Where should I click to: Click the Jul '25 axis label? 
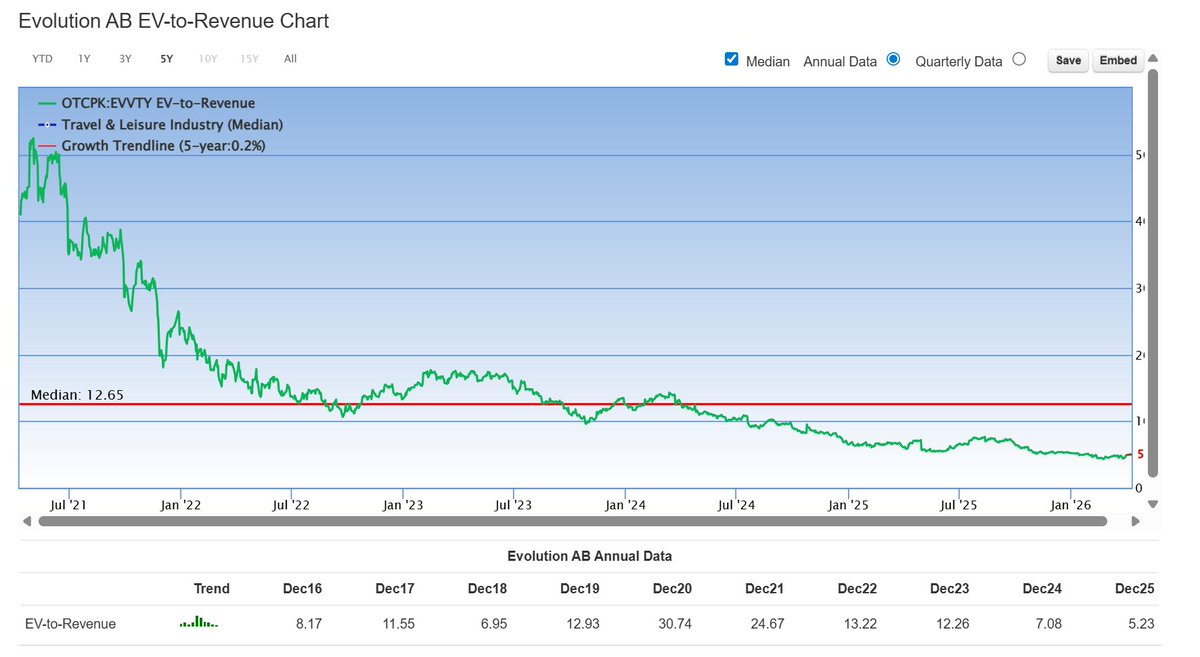point(959,505)
